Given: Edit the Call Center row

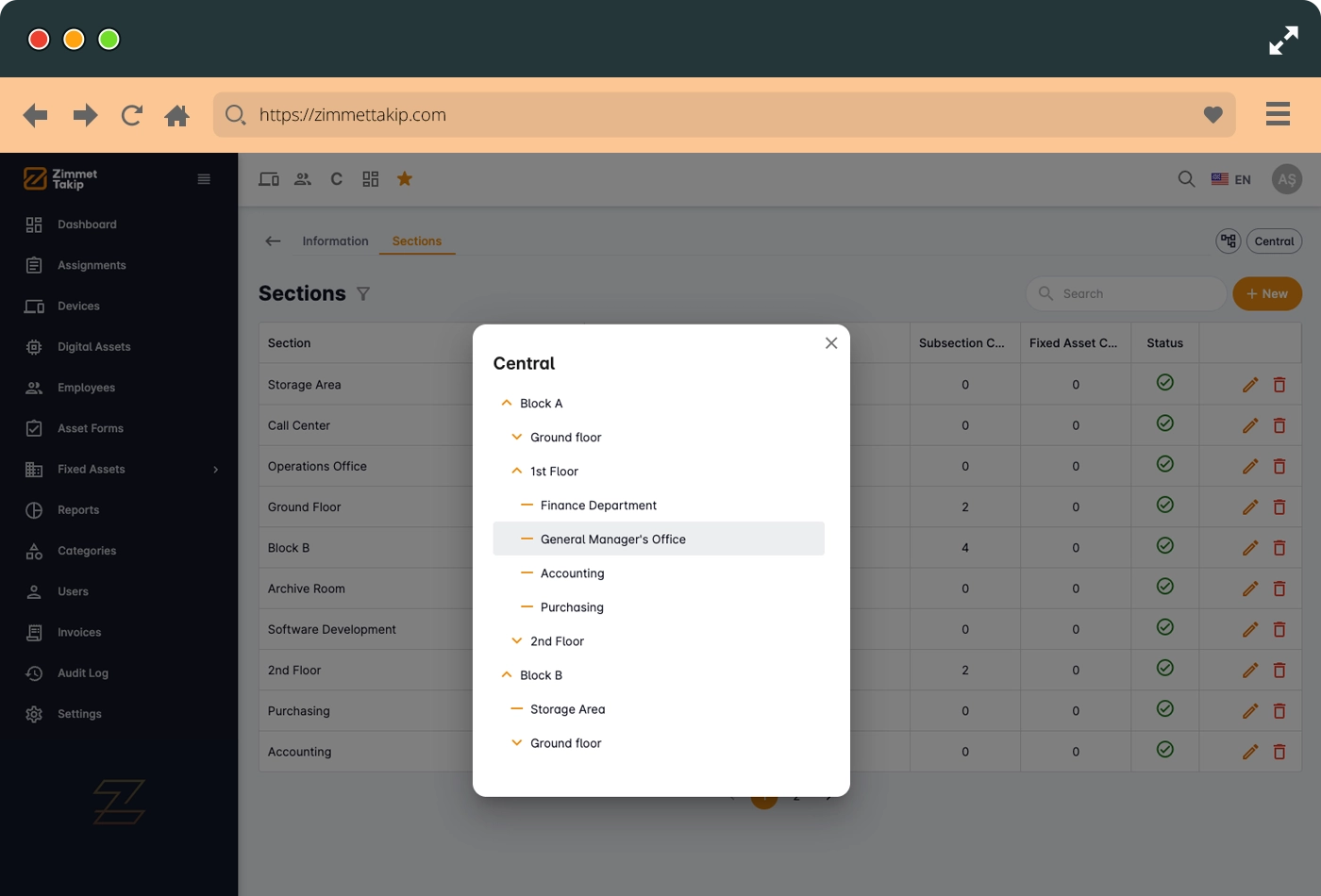Looking at the screenshot, I should (1250, 425).
